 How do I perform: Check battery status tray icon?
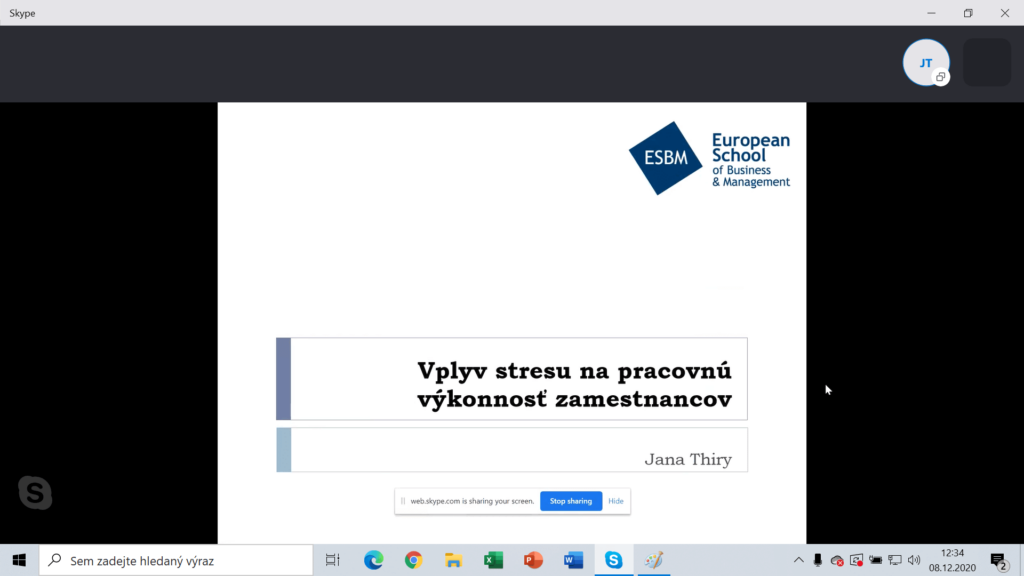point(876,560)
